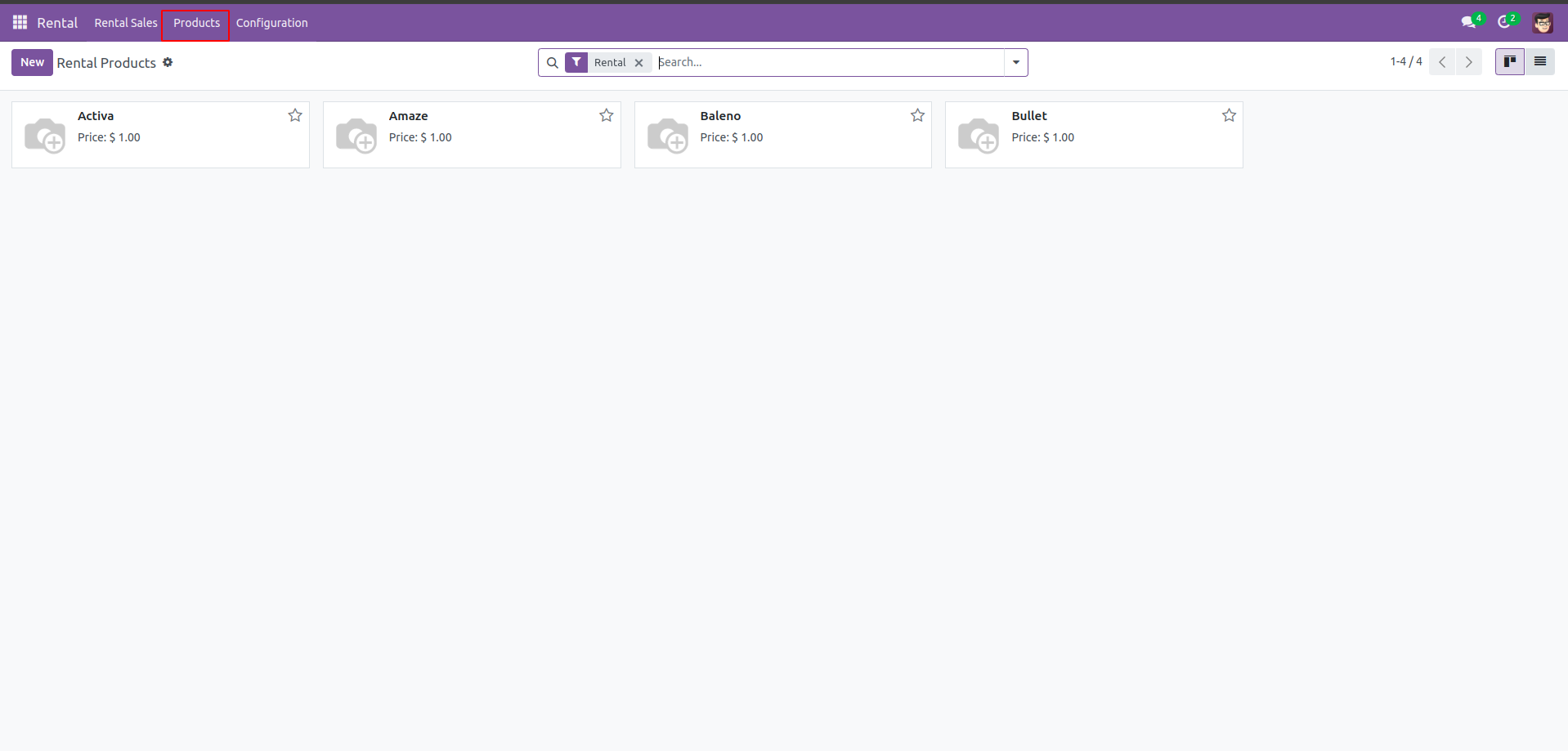Click the Rental Products breadcrumb title
The width and height of the screenshot is (1568, 751).
106,63
